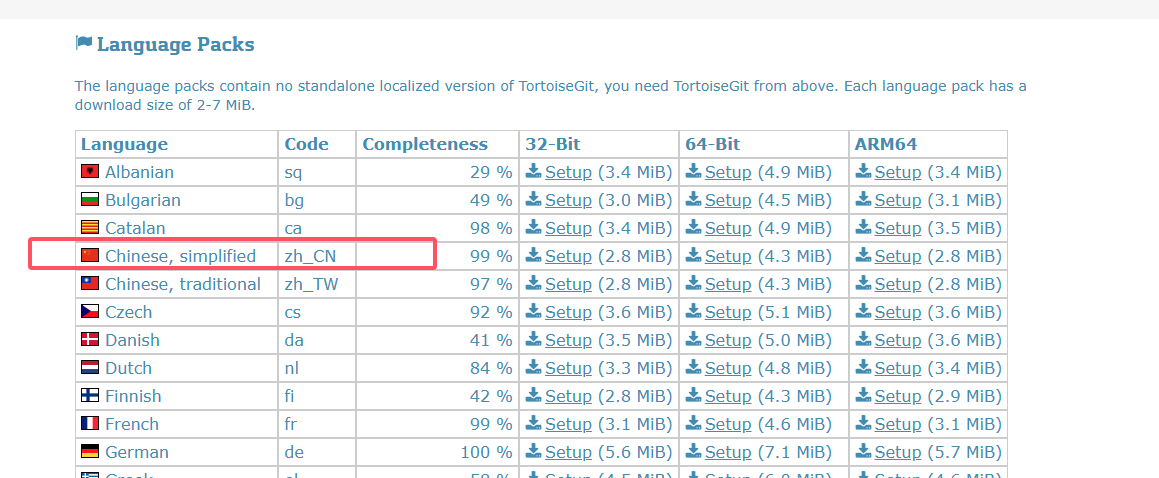1159x478 pixels.
Task: Download Czech 64-Bit Setup link
Action: pyautogui.click(x=728, y=313)
